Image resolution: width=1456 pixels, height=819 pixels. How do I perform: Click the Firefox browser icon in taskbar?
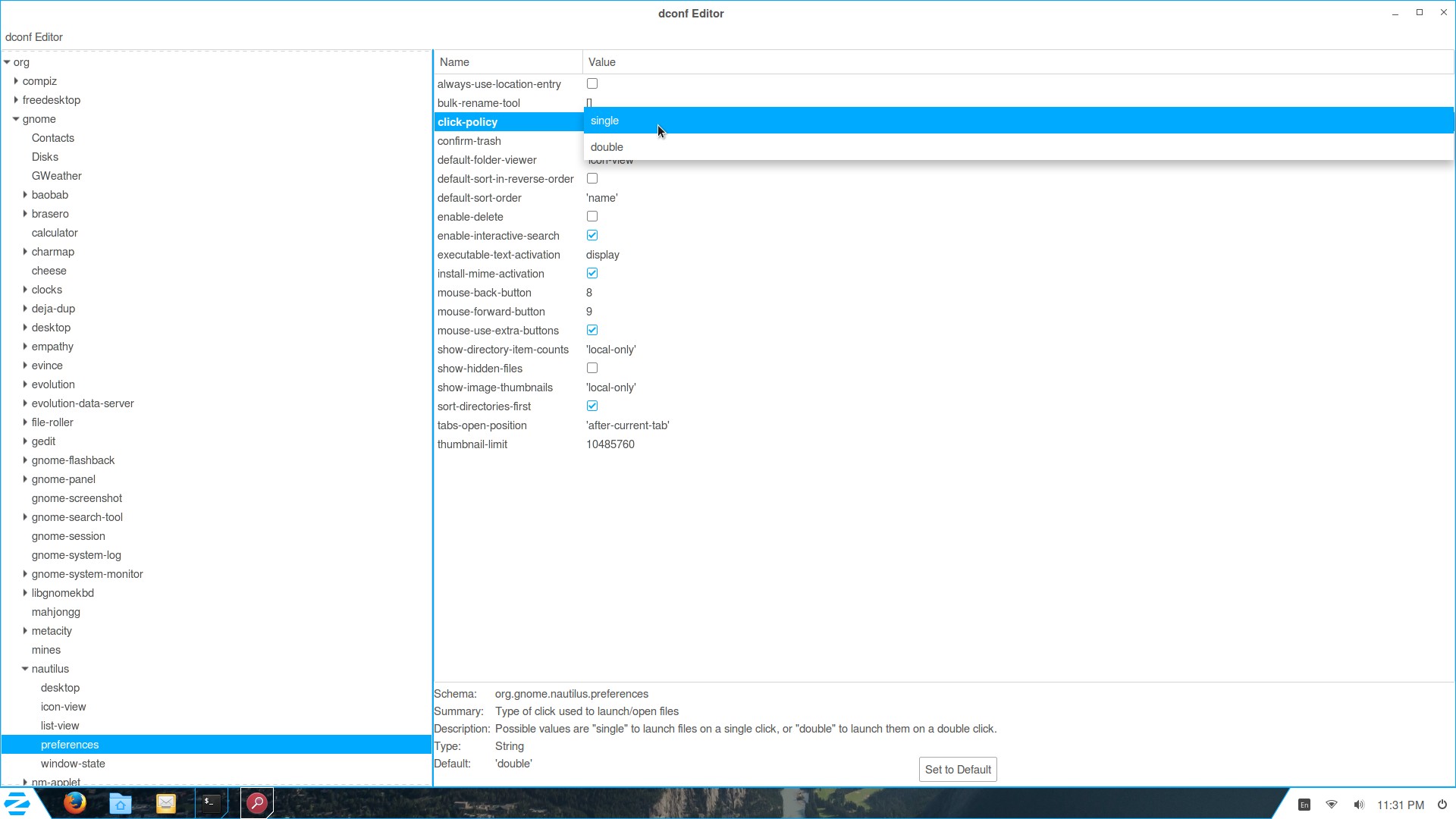[x=75, y=804]
